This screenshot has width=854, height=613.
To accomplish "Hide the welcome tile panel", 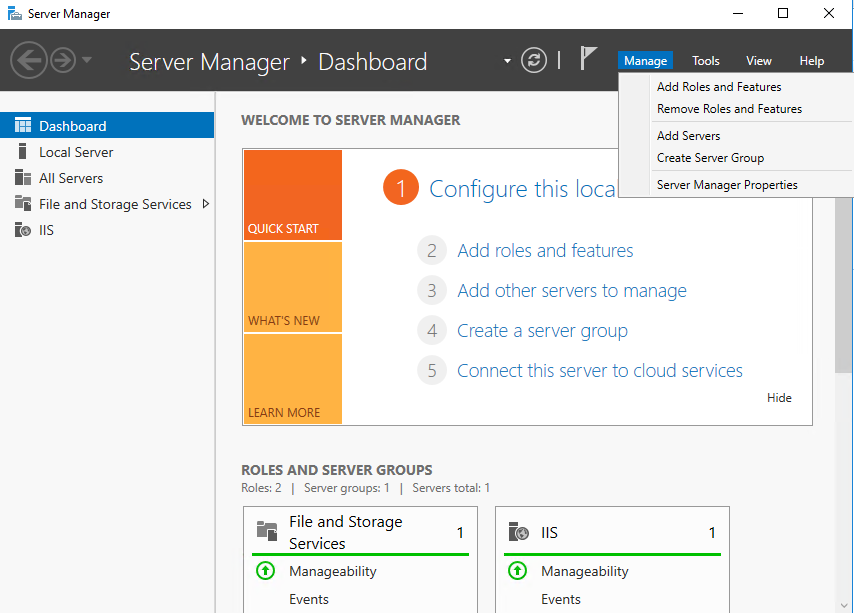I will coord(779,398).
